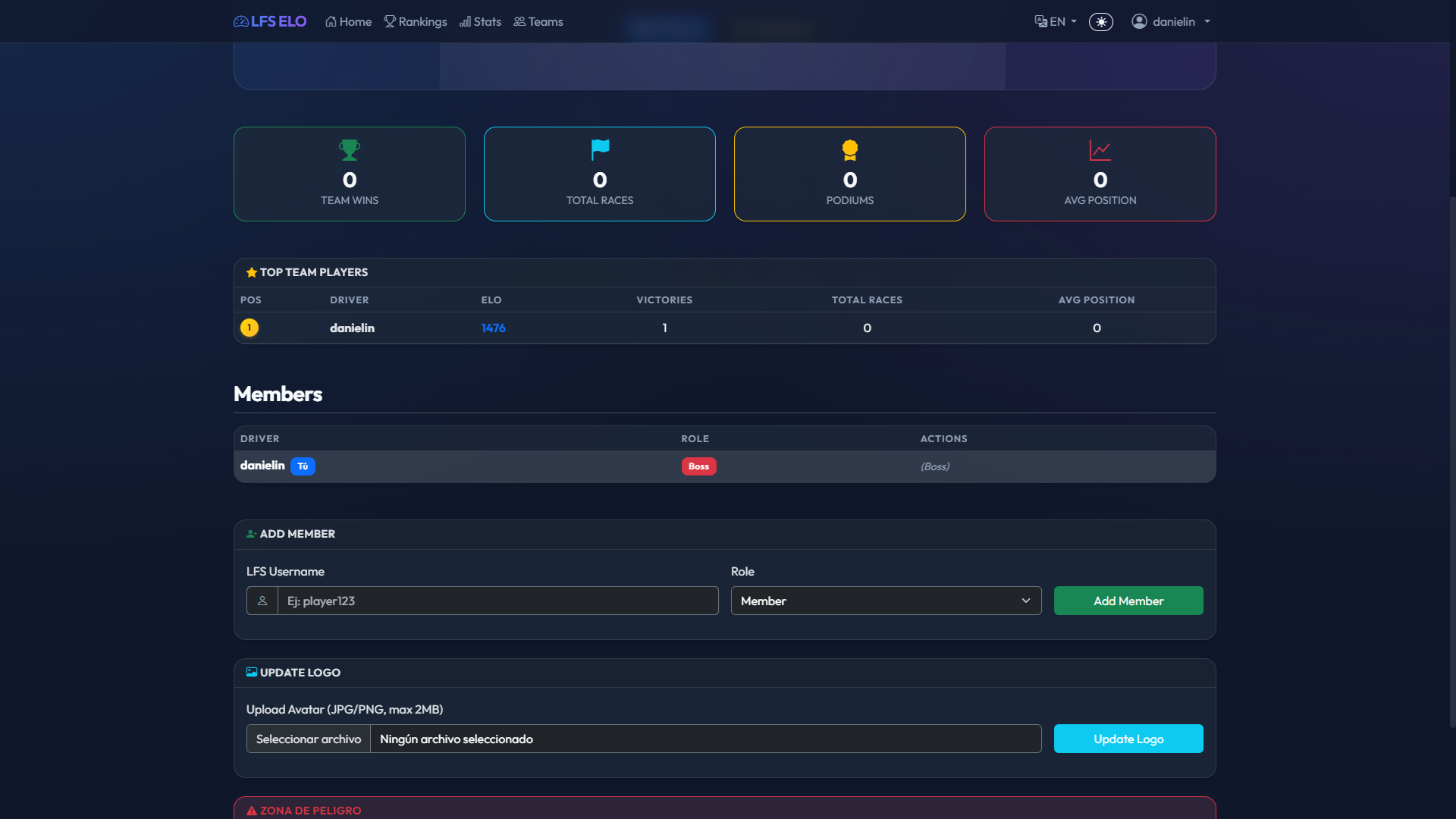Focus the LFS Username input field

point(497,601)
